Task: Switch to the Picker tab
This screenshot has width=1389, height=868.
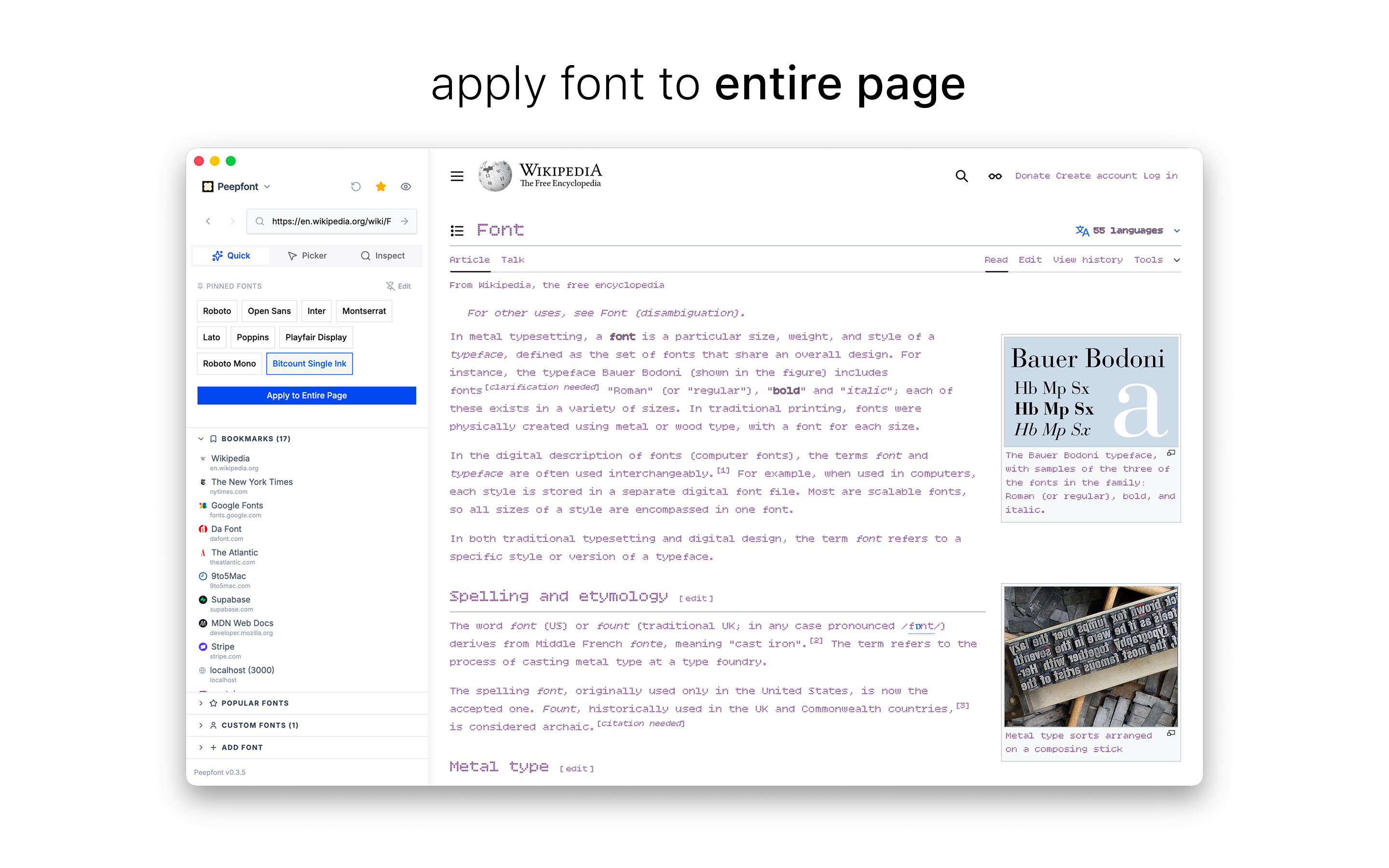Action: [307, 256]
